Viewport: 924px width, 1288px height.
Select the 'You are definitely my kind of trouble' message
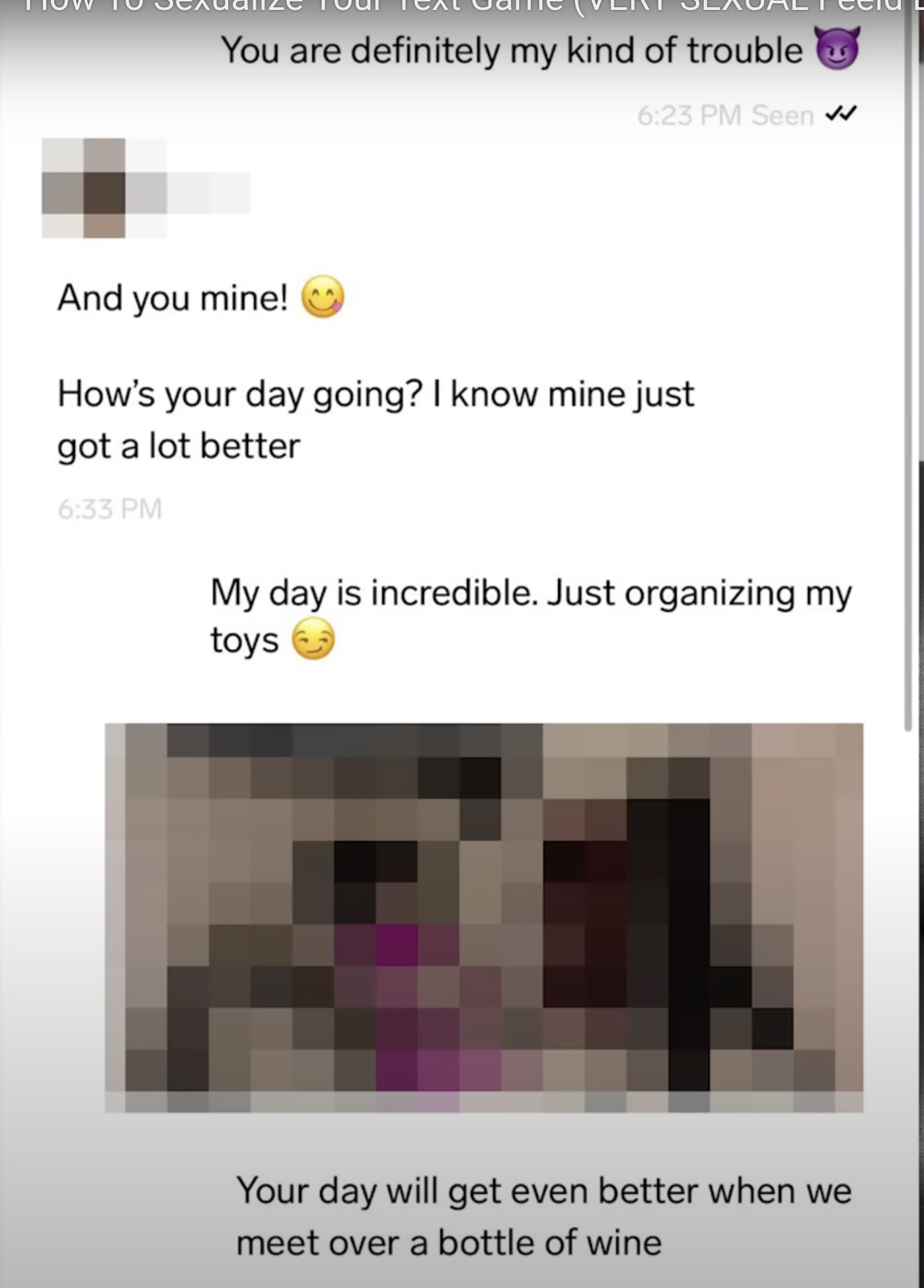pos(540,50)
